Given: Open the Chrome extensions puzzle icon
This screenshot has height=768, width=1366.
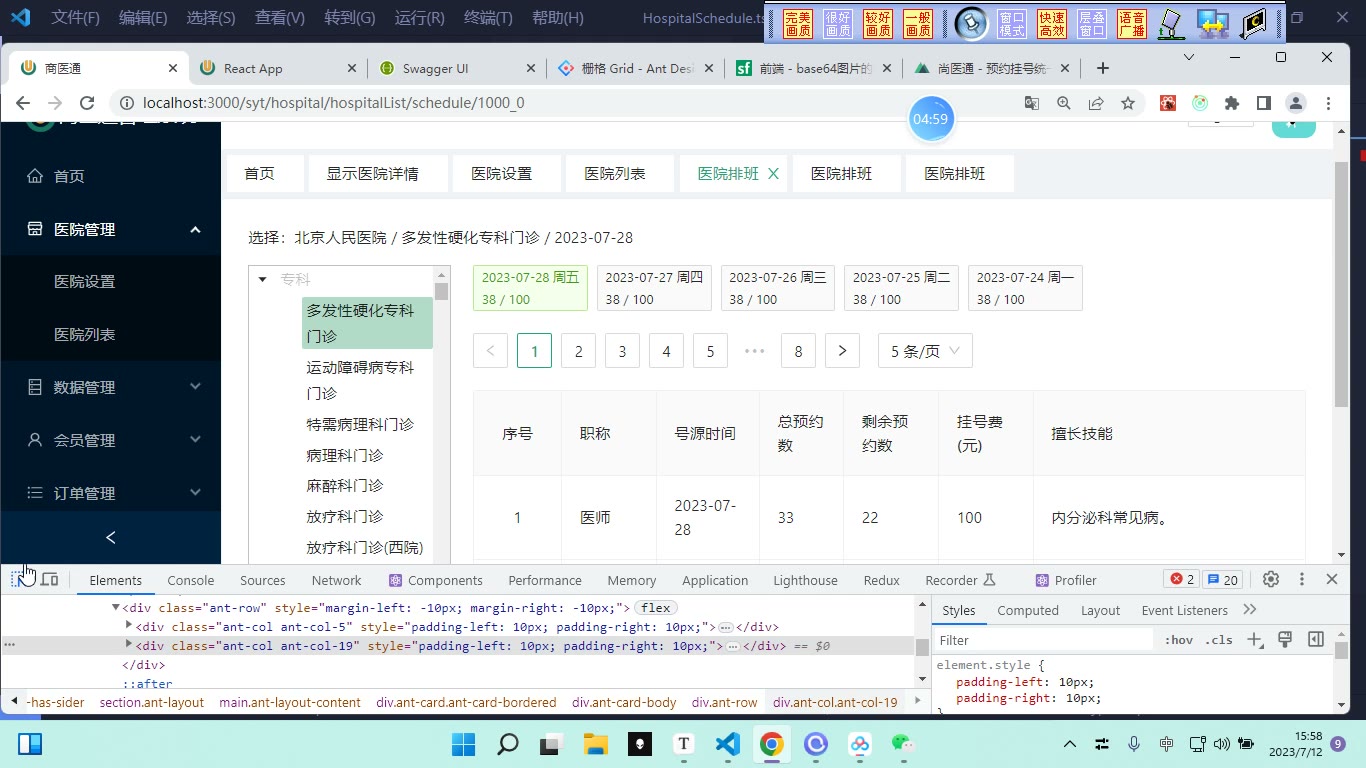Looking at the screenshot, I should 1232,103.
